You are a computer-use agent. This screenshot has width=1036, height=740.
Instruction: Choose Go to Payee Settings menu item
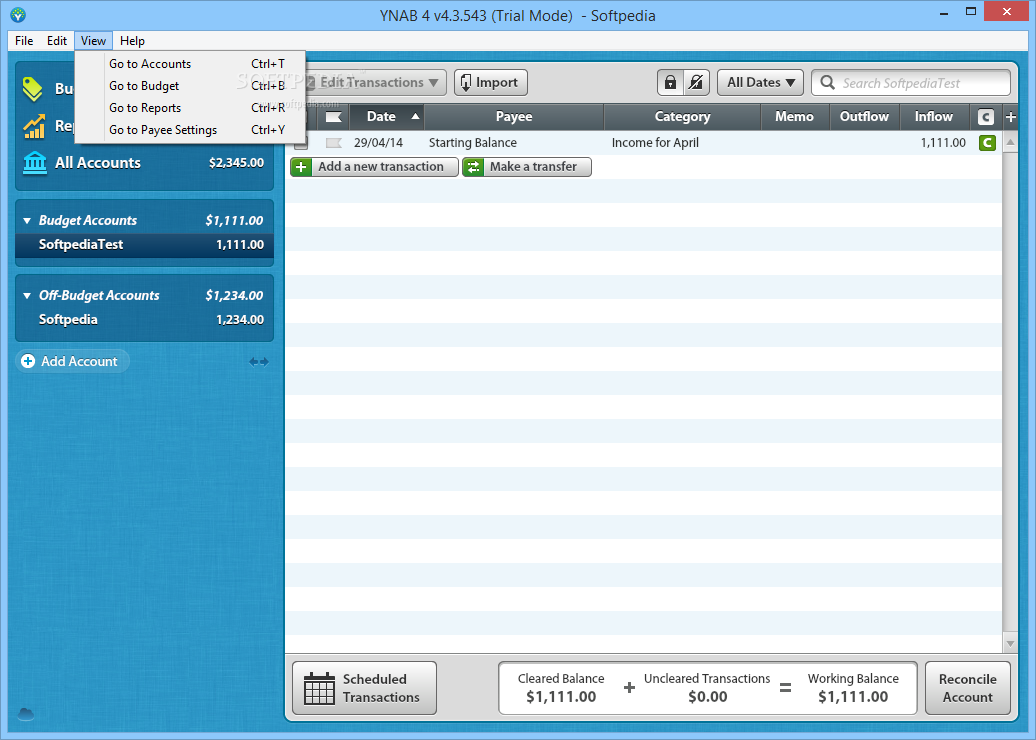190,130
